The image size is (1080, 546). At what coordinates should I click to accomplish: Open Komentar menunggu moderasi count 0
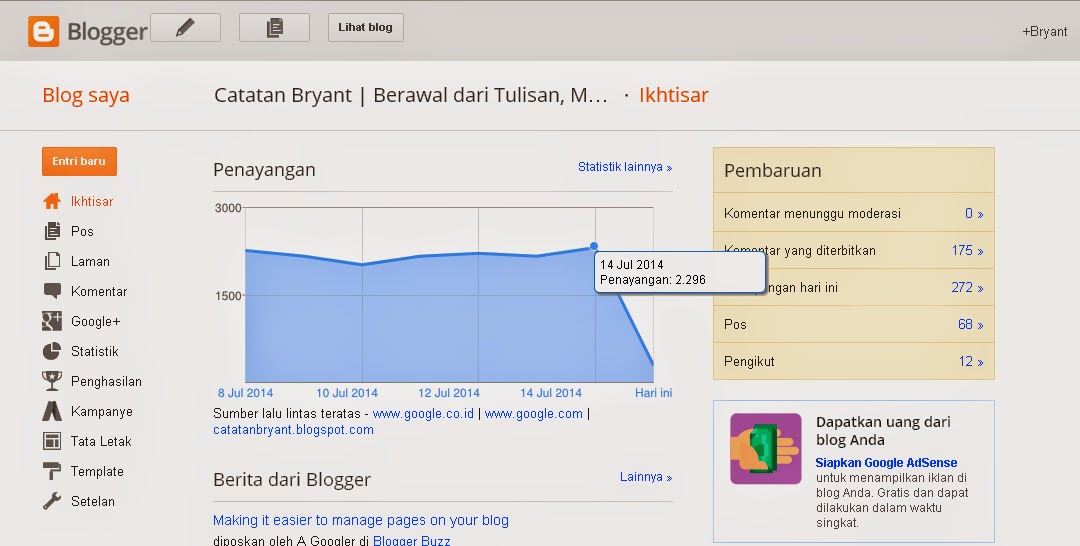pyautogui.click(x=974, y=213)
